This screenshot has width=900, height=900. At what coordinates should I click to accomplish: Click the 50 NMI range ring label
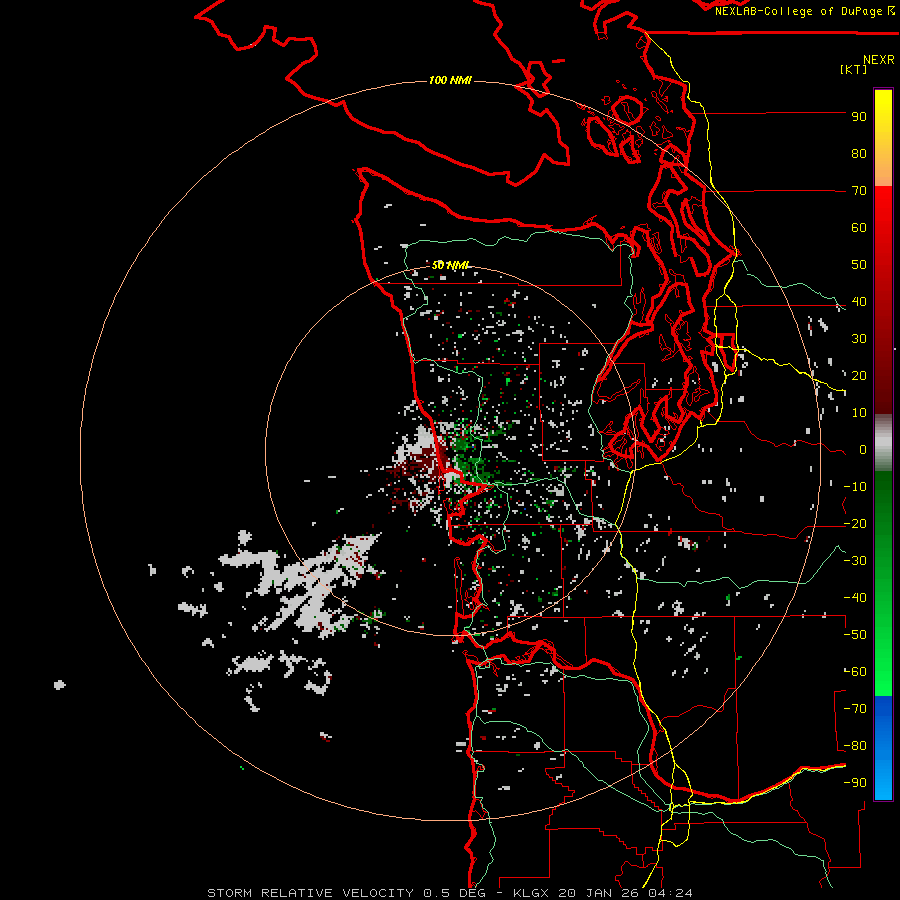[x=451, y=265]
